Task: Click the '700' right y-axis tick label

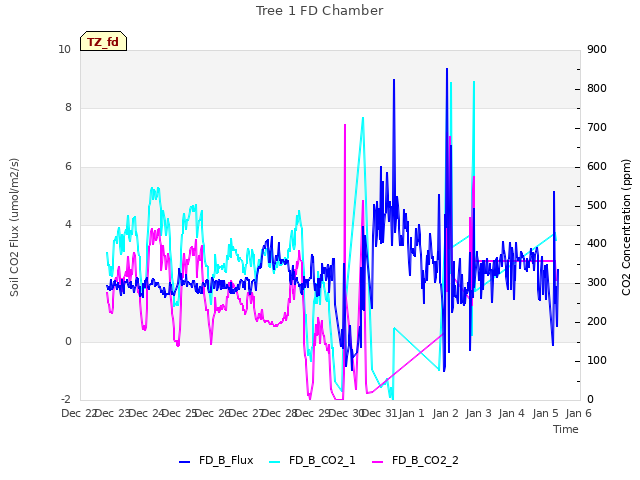Action: tap(597, 127)
